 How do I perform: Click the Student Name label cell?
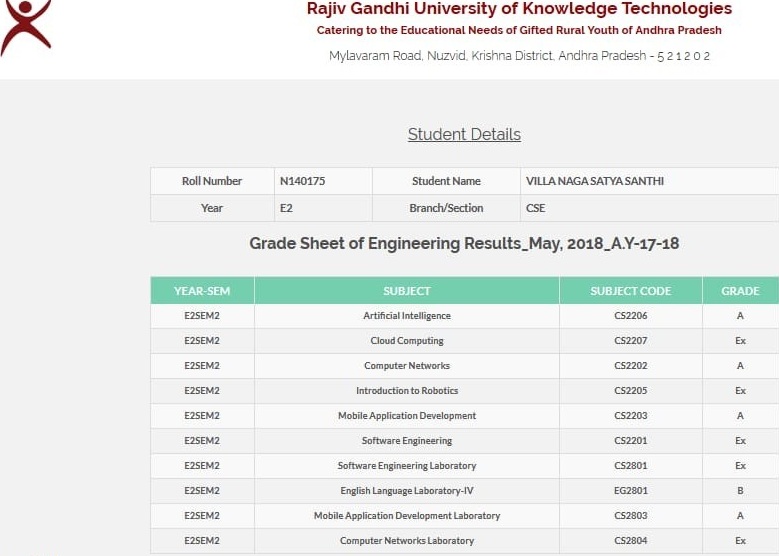click(x=446, y=181)
